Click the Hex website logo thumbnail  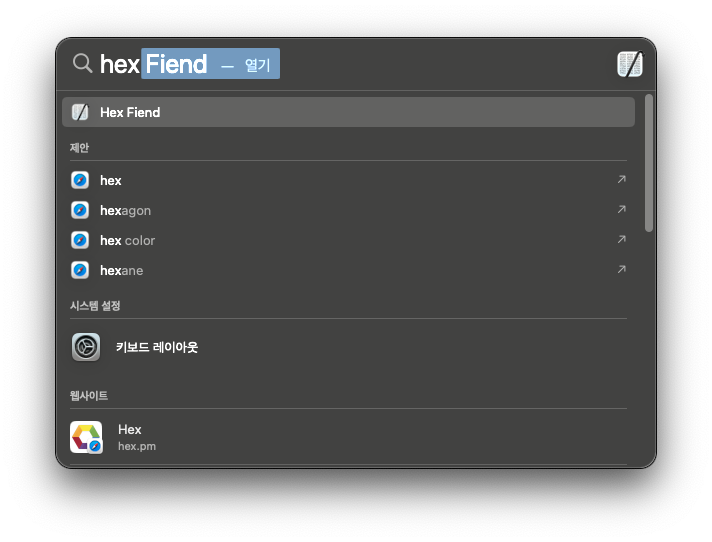tap(86, 437)
